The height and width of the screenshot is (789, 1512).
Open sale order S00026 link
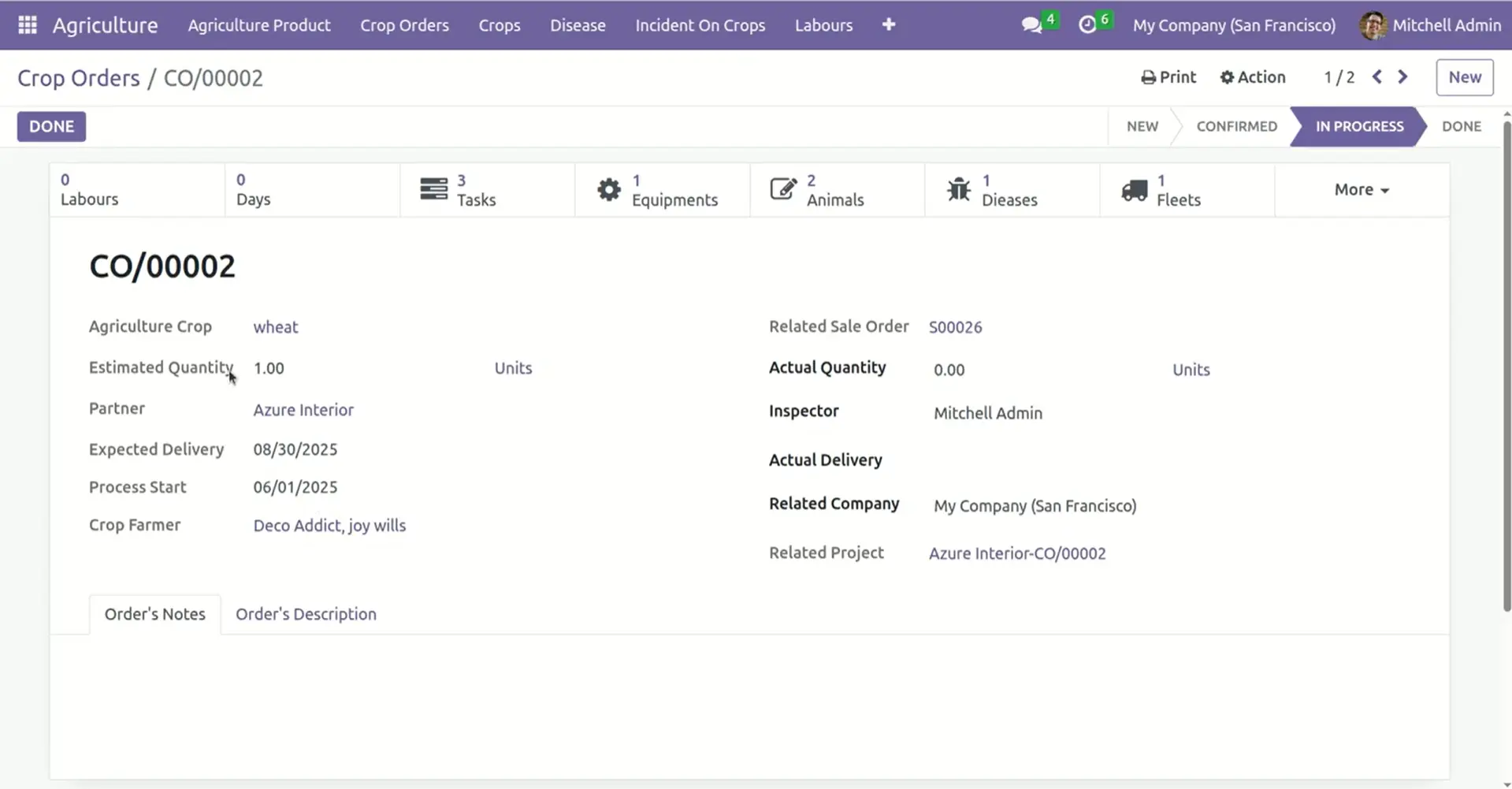click(x=955, y=326)
